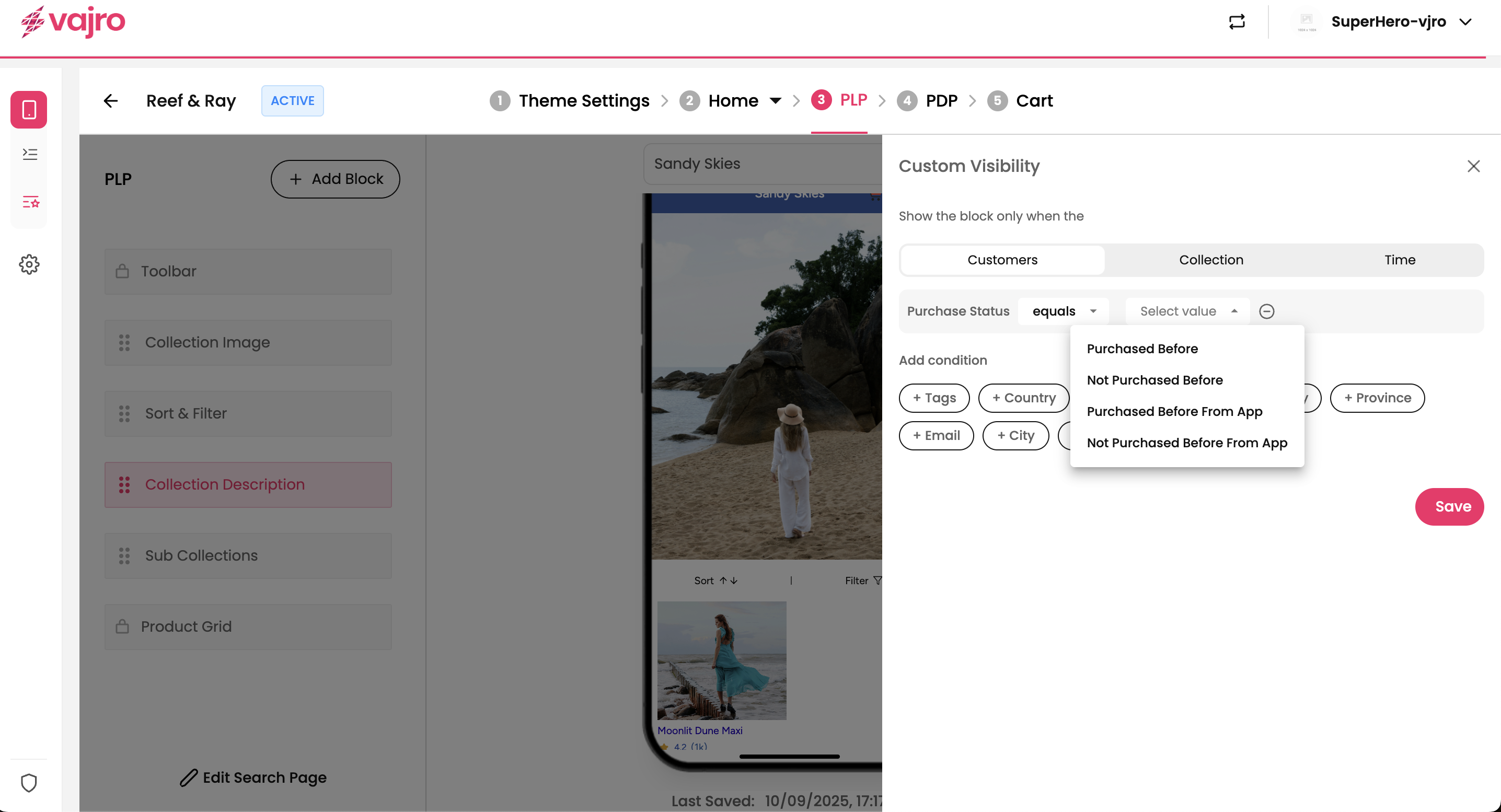Switch to the Collection tab
Image resolution: width=1501 pixels, height=812 pixels.
coord(1211,260)
